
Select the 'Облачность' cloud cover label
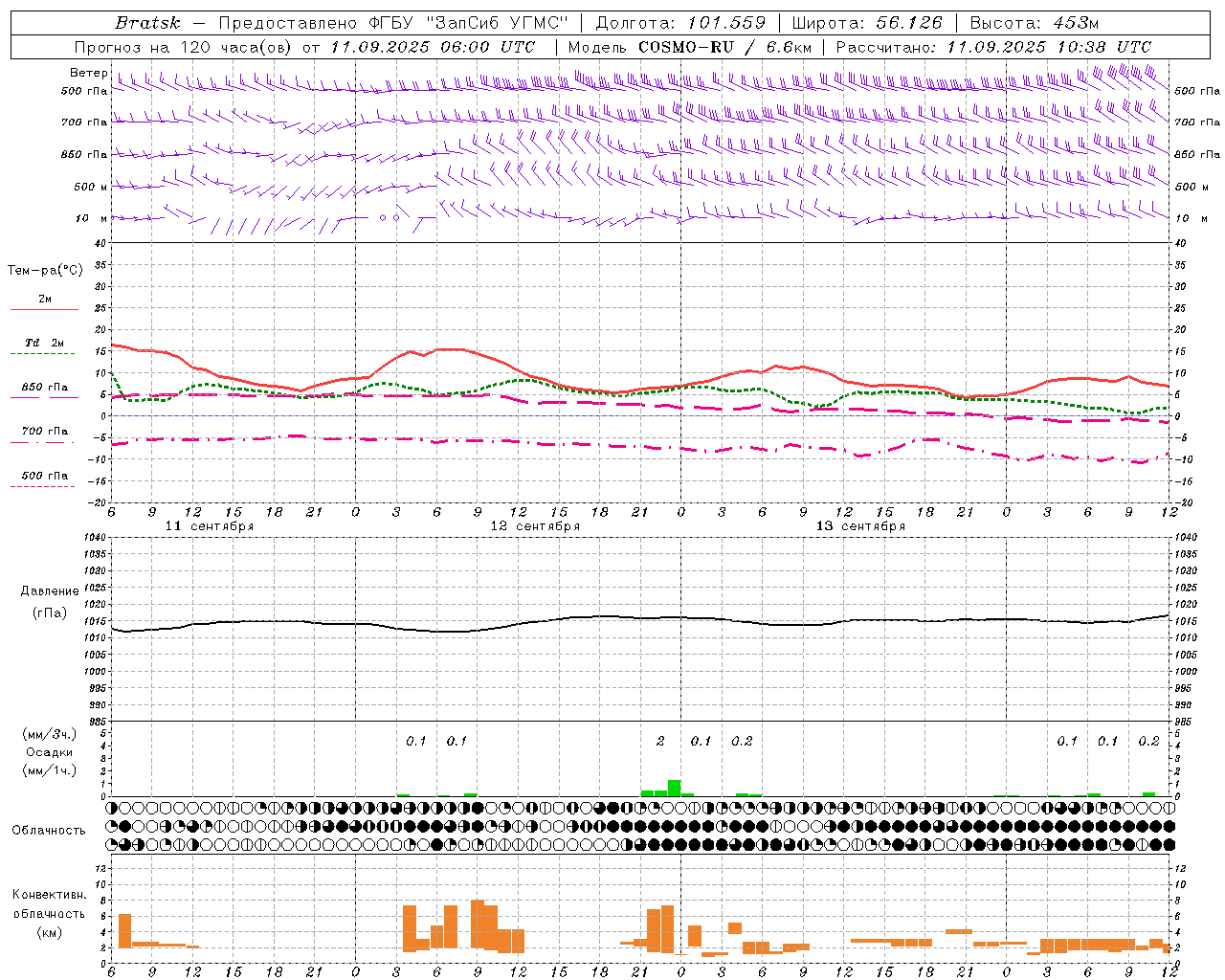49,831
